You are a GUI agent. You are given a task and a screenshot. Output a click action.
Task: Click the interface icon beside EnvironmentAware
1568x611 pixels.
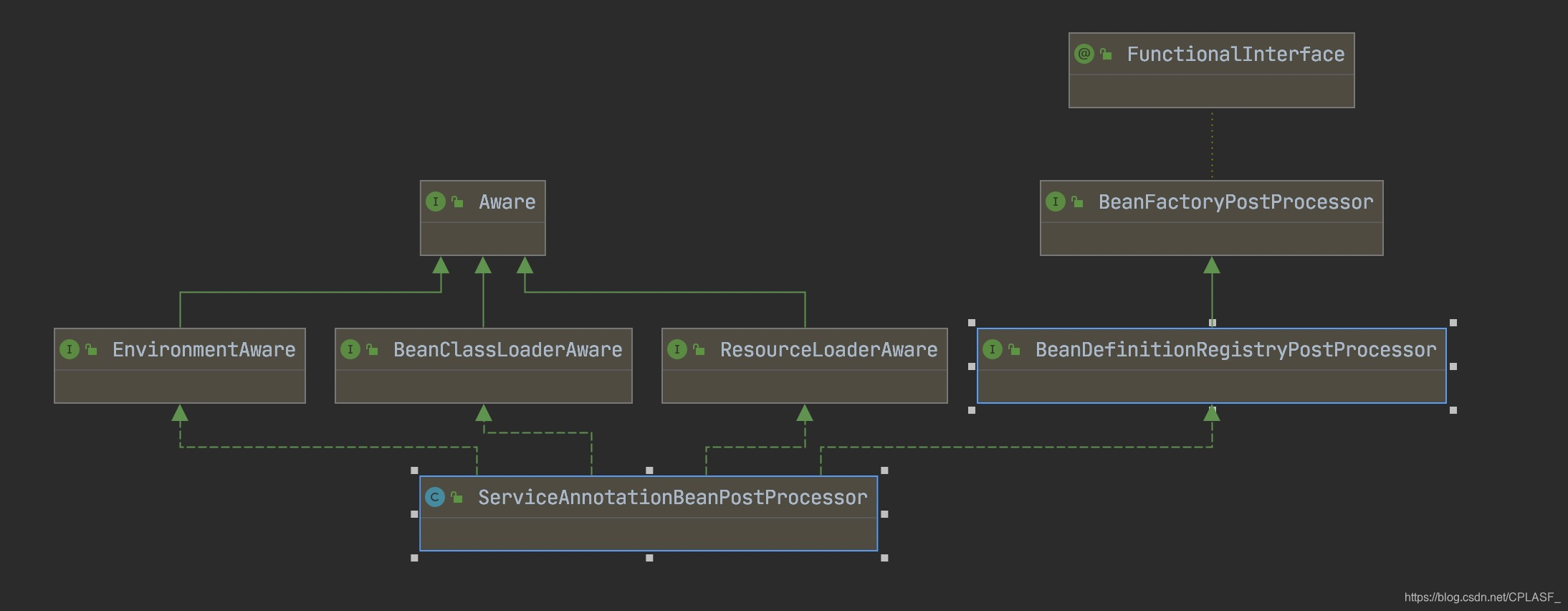(70, 349)
